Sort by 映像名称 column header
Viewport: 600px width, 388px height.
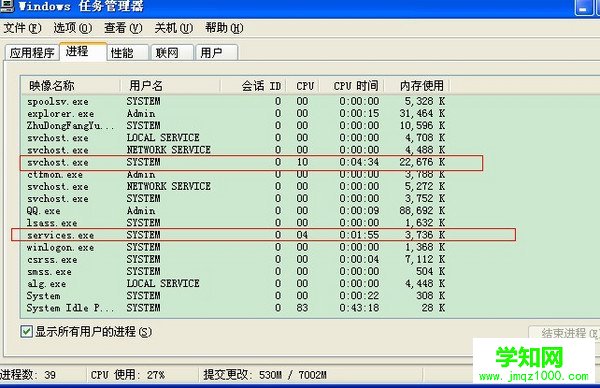pos(70,85)
